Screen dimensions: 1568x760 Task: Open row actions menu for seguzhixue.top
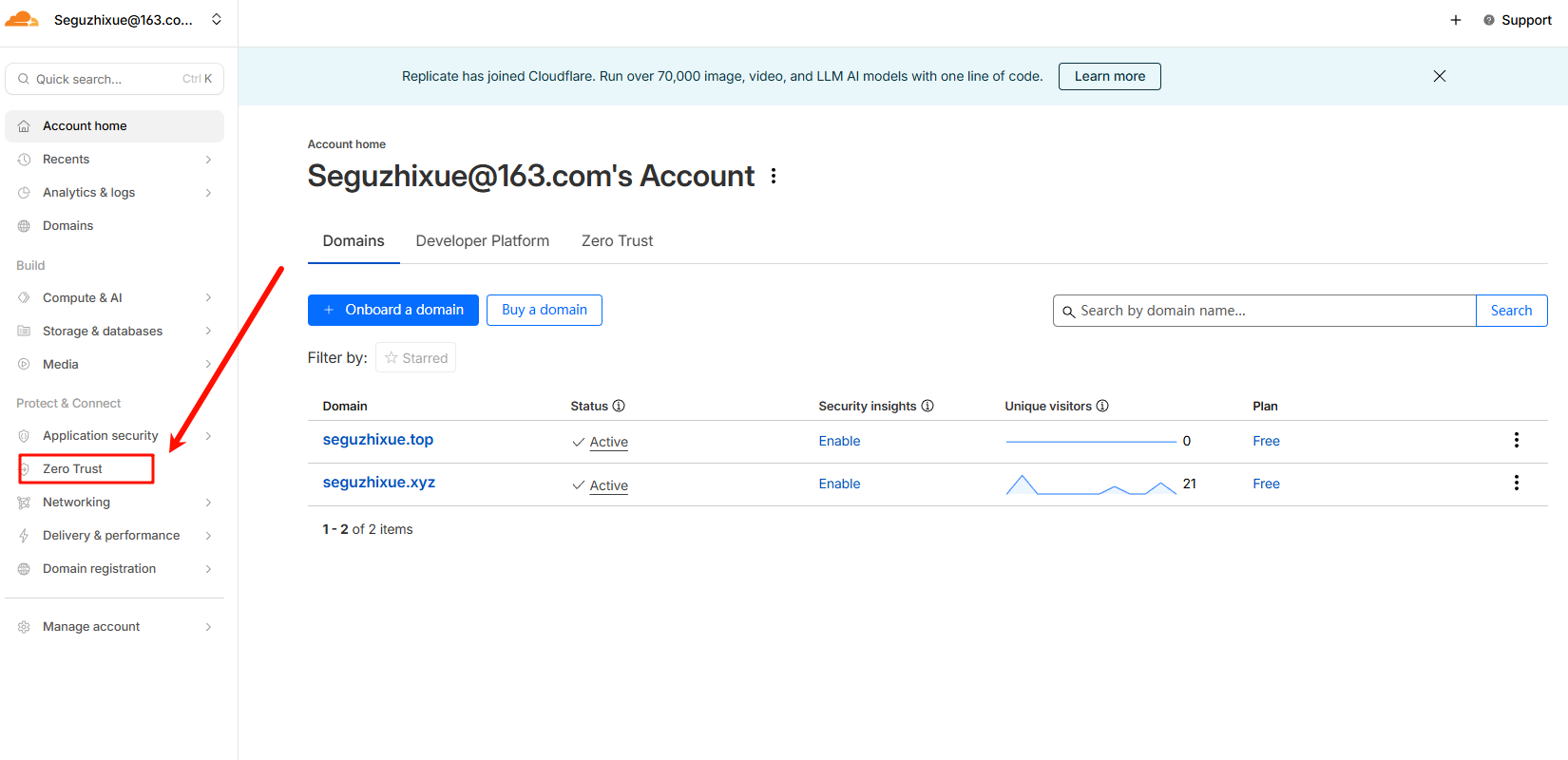pos(1516,440)
